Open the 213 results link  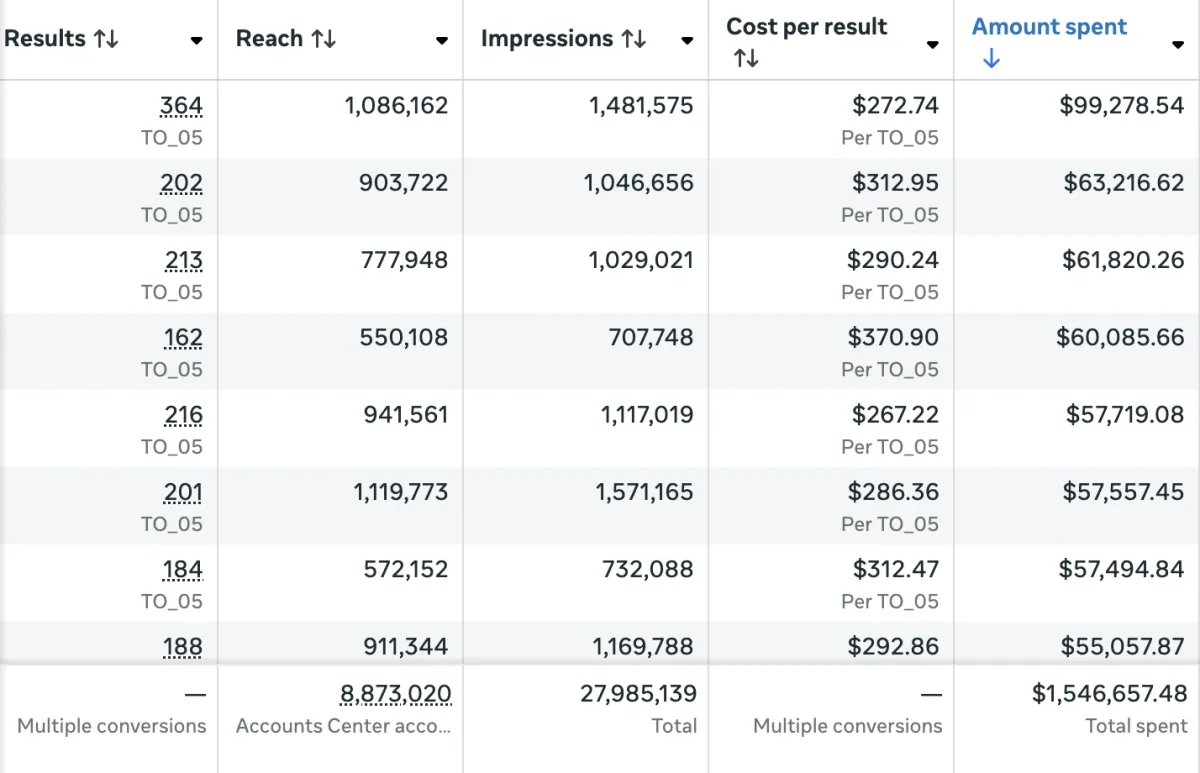click(184, 261)
